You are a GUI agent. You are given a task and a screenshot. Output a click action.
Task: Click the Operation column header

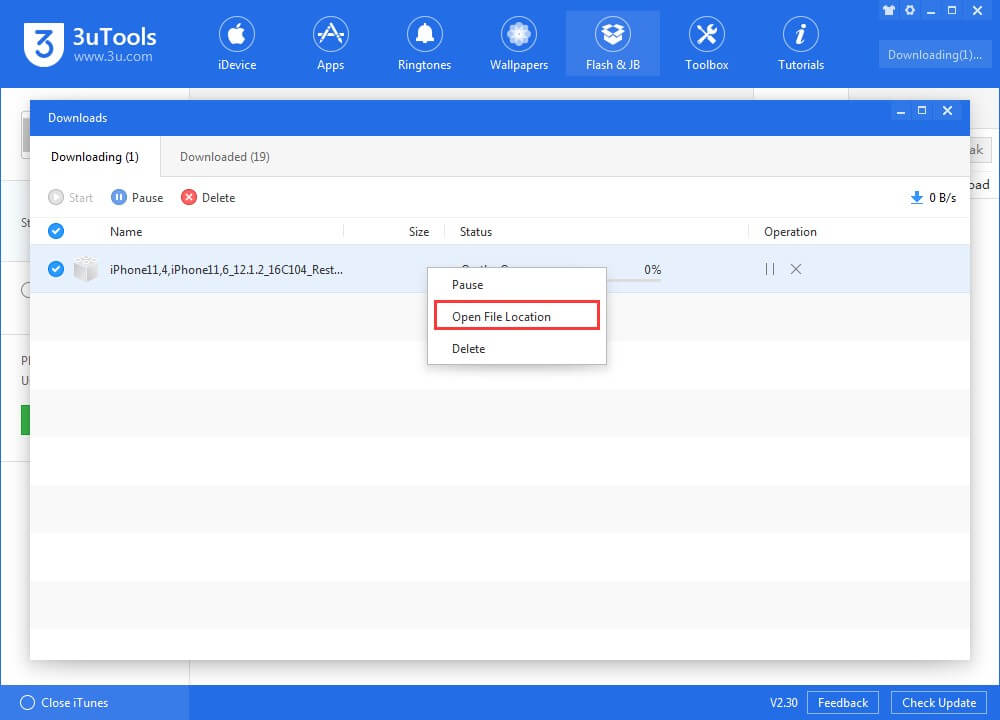pyautogui.click(x=790, y=231)
